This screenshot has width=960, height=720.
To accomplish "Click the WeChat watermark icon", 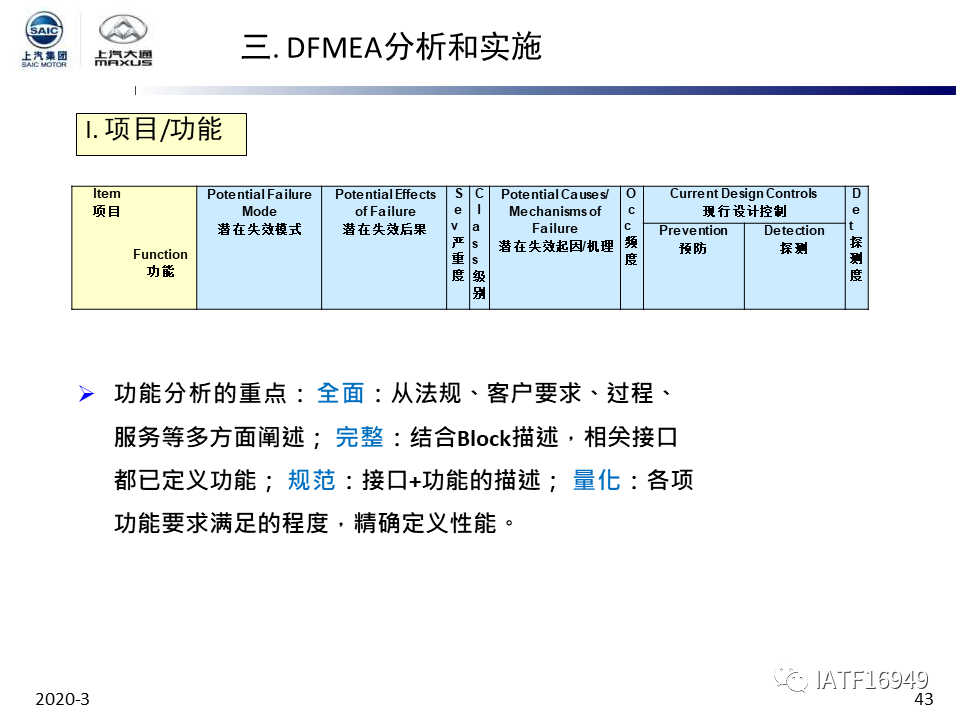I will [795, 681].
